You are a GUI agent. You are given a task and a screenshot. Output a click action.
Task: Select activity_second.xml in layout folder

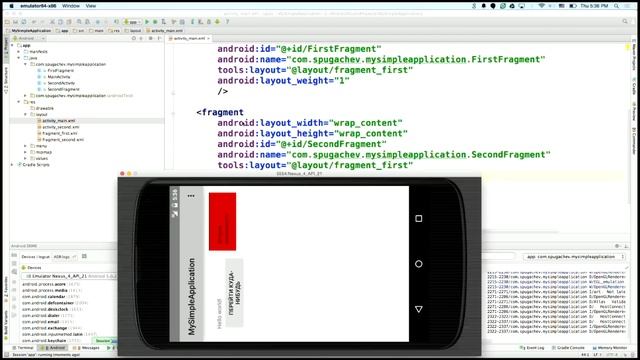[x=60, y=127]
